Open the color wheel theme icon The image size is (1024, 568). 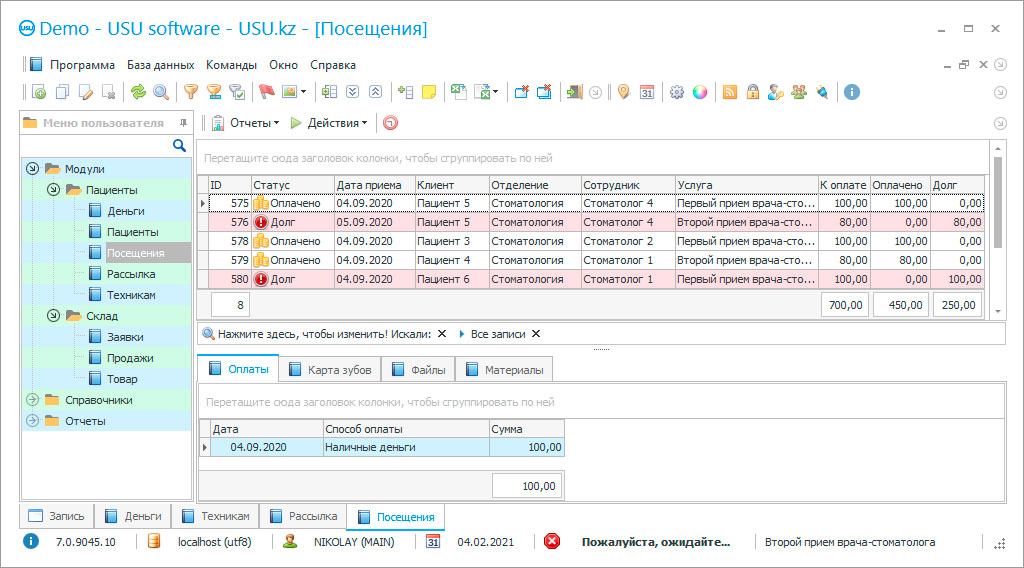tap(699, 92)
